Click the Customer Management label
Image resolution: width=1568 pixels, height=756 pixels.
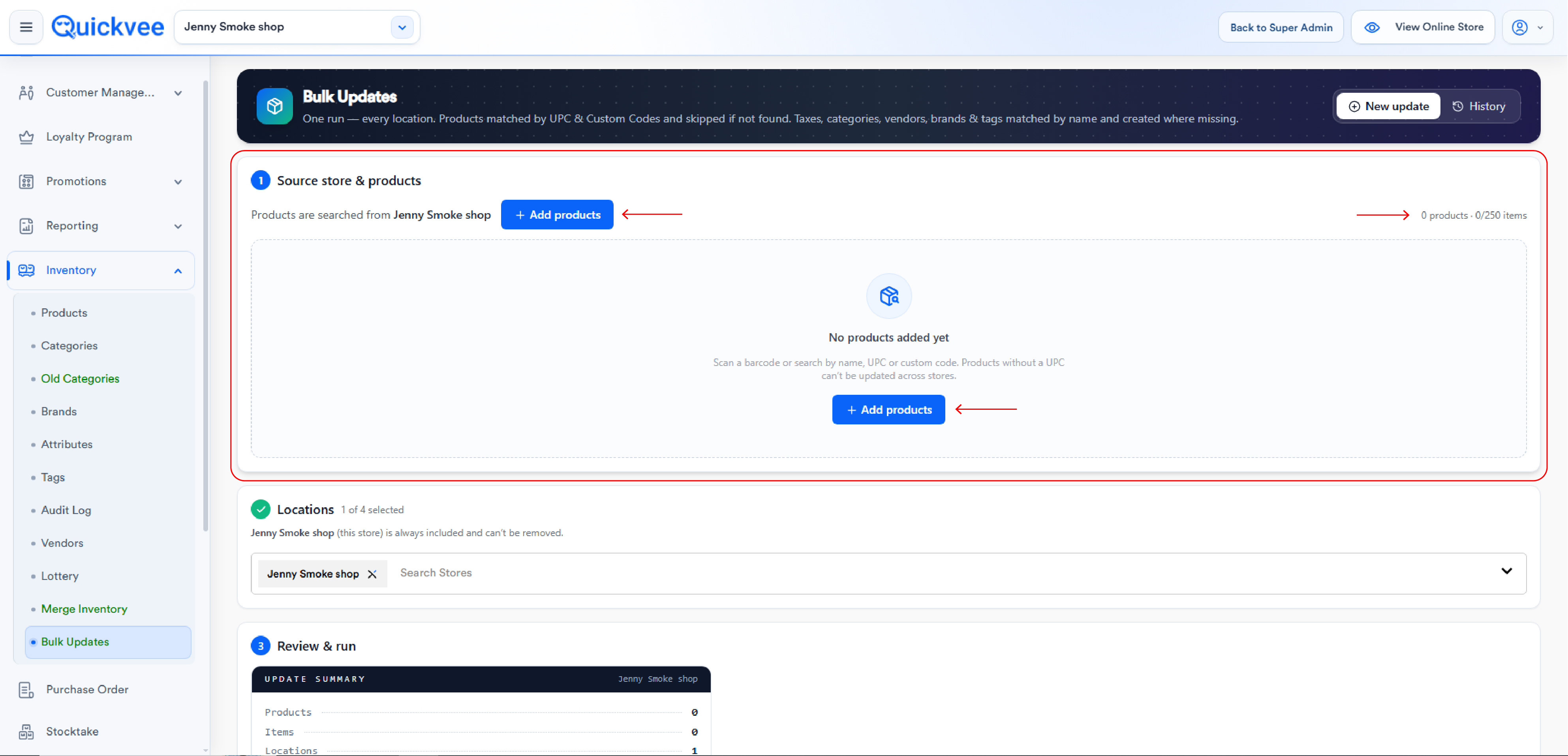(100, 92)
